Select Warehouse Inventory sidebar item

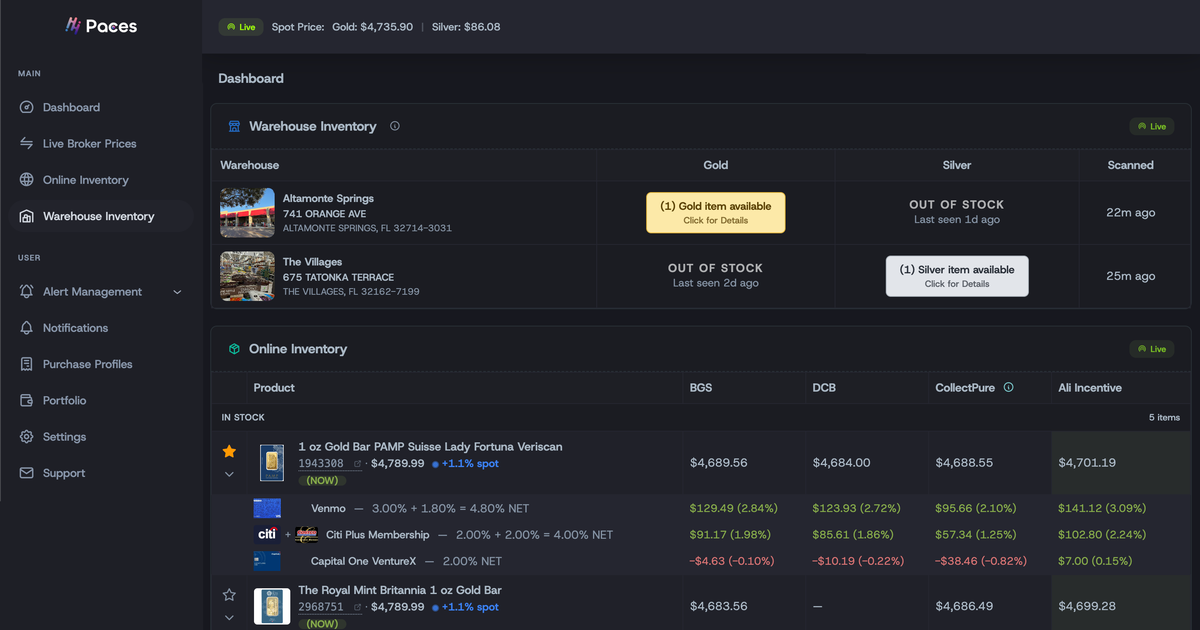[101, 216]
